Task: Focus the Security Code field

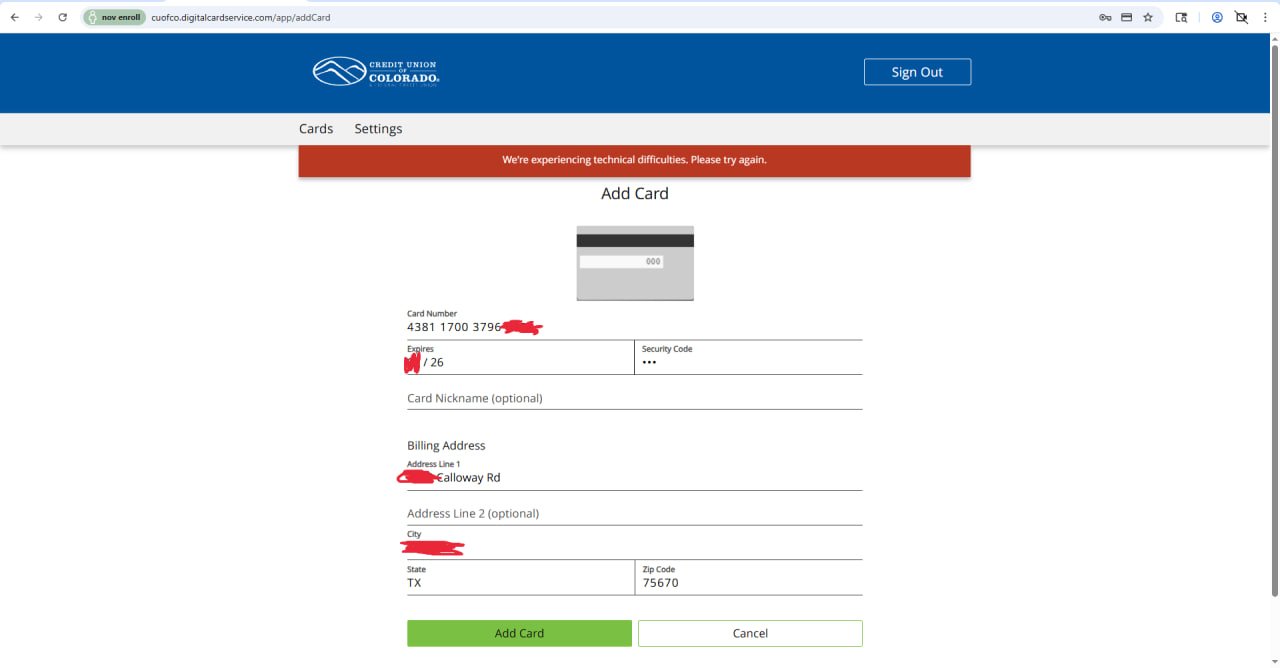Action: point(748,362)
